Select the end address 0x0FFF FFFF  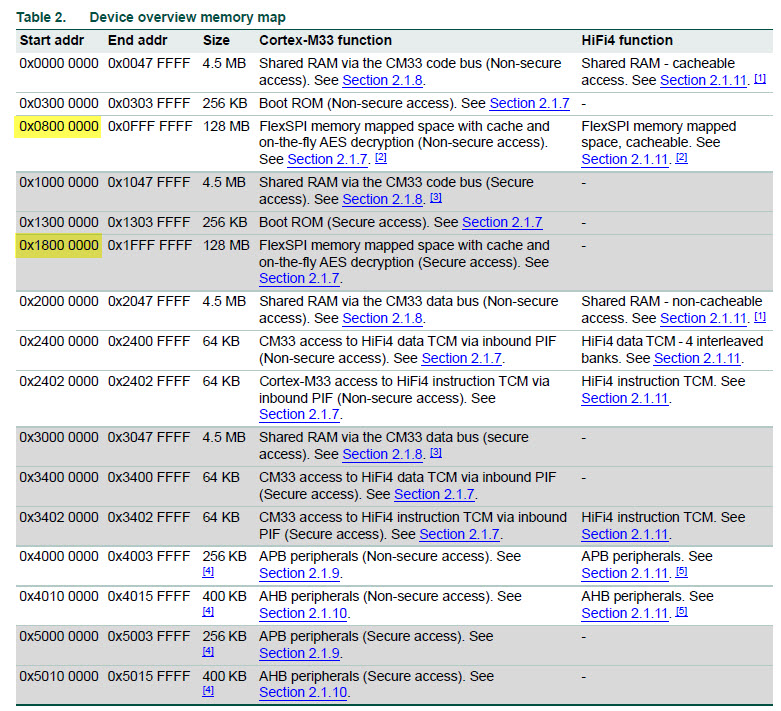coord(149,127)
